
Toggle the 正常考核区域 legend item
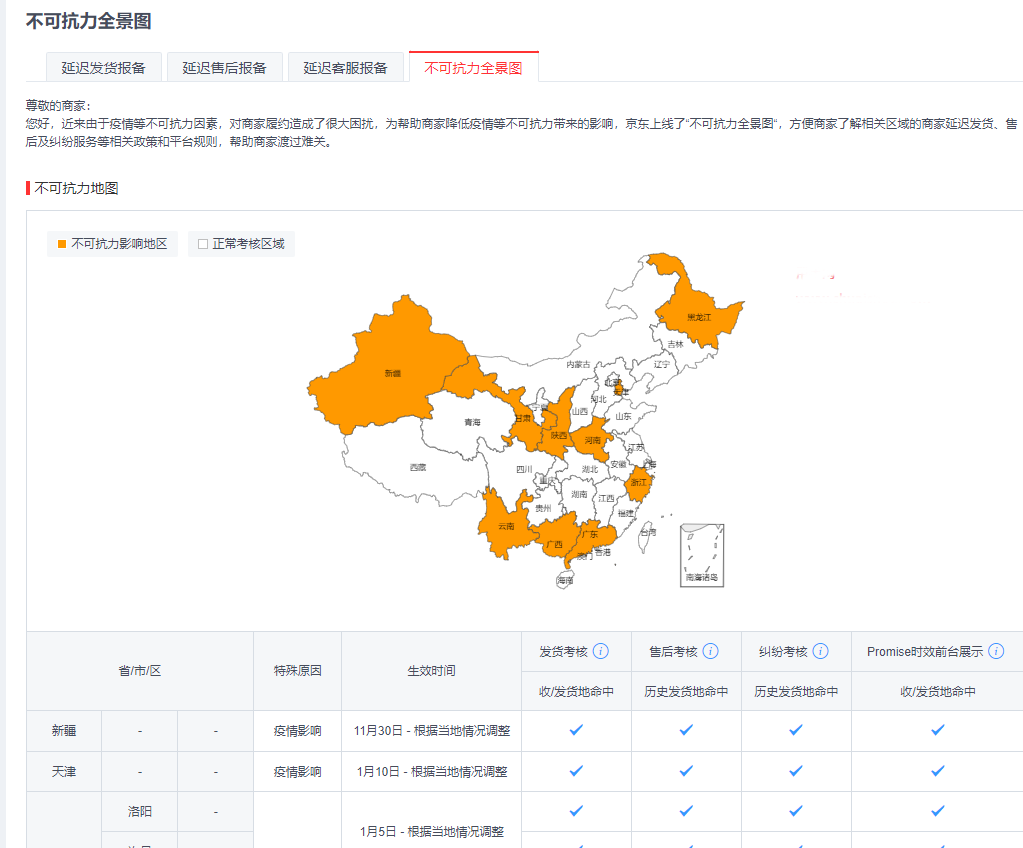(241, 244)
